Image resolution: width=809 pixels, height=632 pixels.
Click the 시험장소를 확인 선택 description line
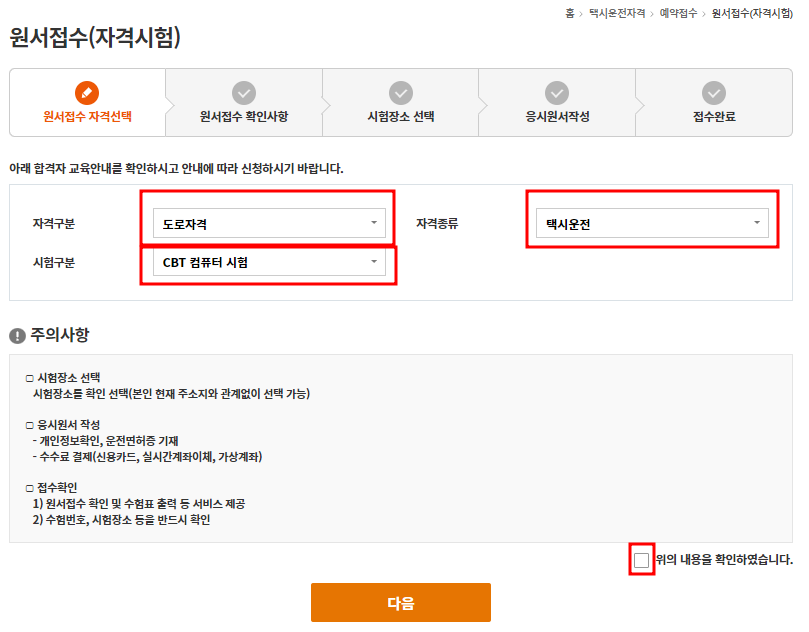click(171, 394)
